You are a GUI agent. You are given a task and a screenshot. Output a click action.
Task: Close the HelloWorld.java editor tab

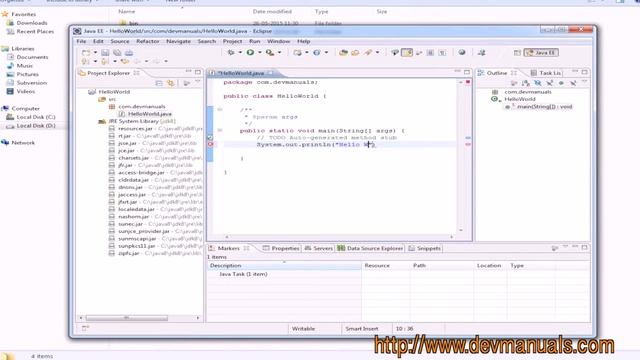270,73
